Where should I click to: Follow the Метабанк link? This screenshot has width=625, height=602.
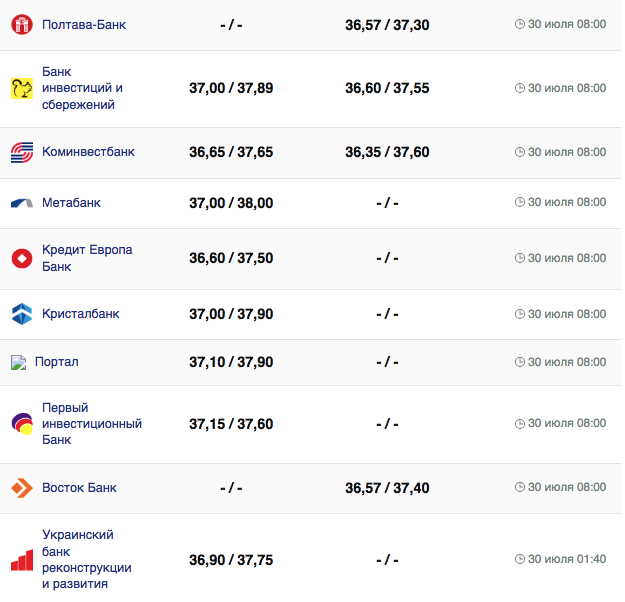tap(71, 203)
